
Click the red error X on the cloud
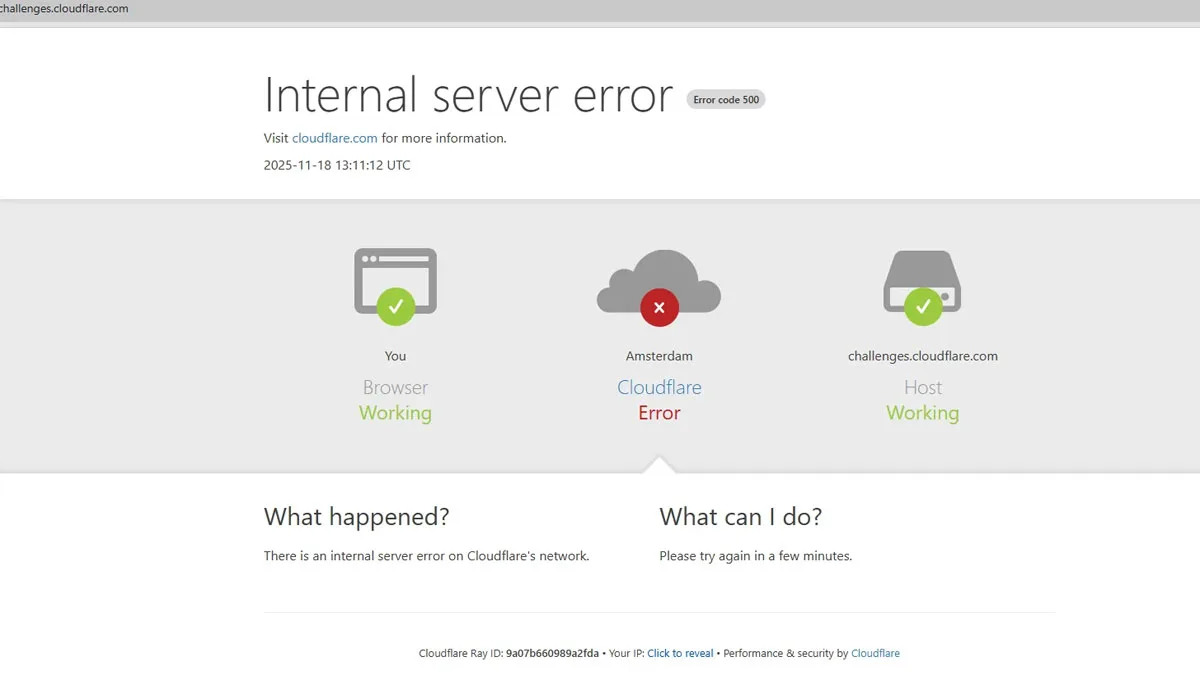click(x=659, y=307)
